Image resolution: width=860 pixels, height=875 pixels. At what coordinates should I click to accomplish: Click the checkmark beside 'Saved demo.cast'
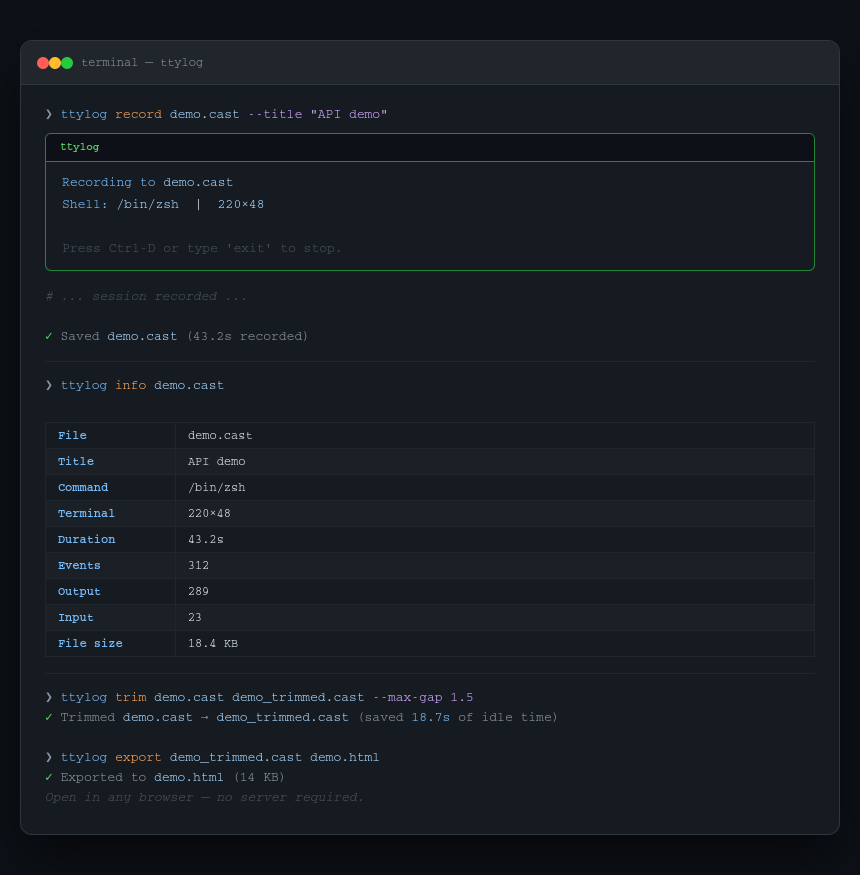pos(49,336)
